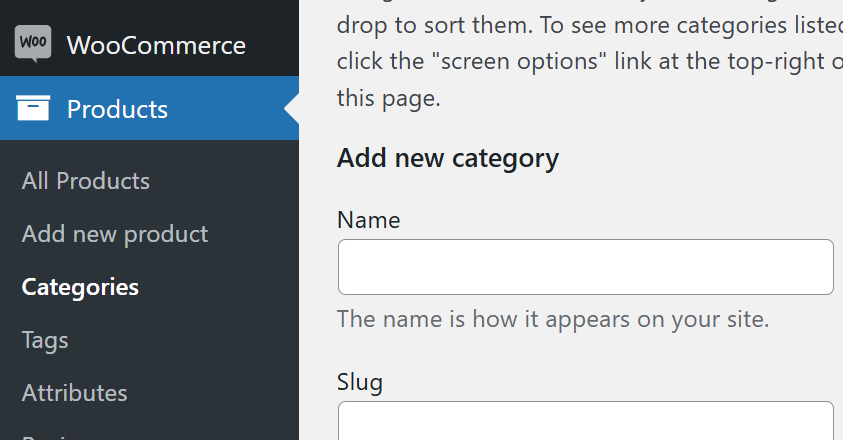Click the Products menu arrow pointer
The height and width of the screenshot is (440, 843).
click(x=292, y=108)
